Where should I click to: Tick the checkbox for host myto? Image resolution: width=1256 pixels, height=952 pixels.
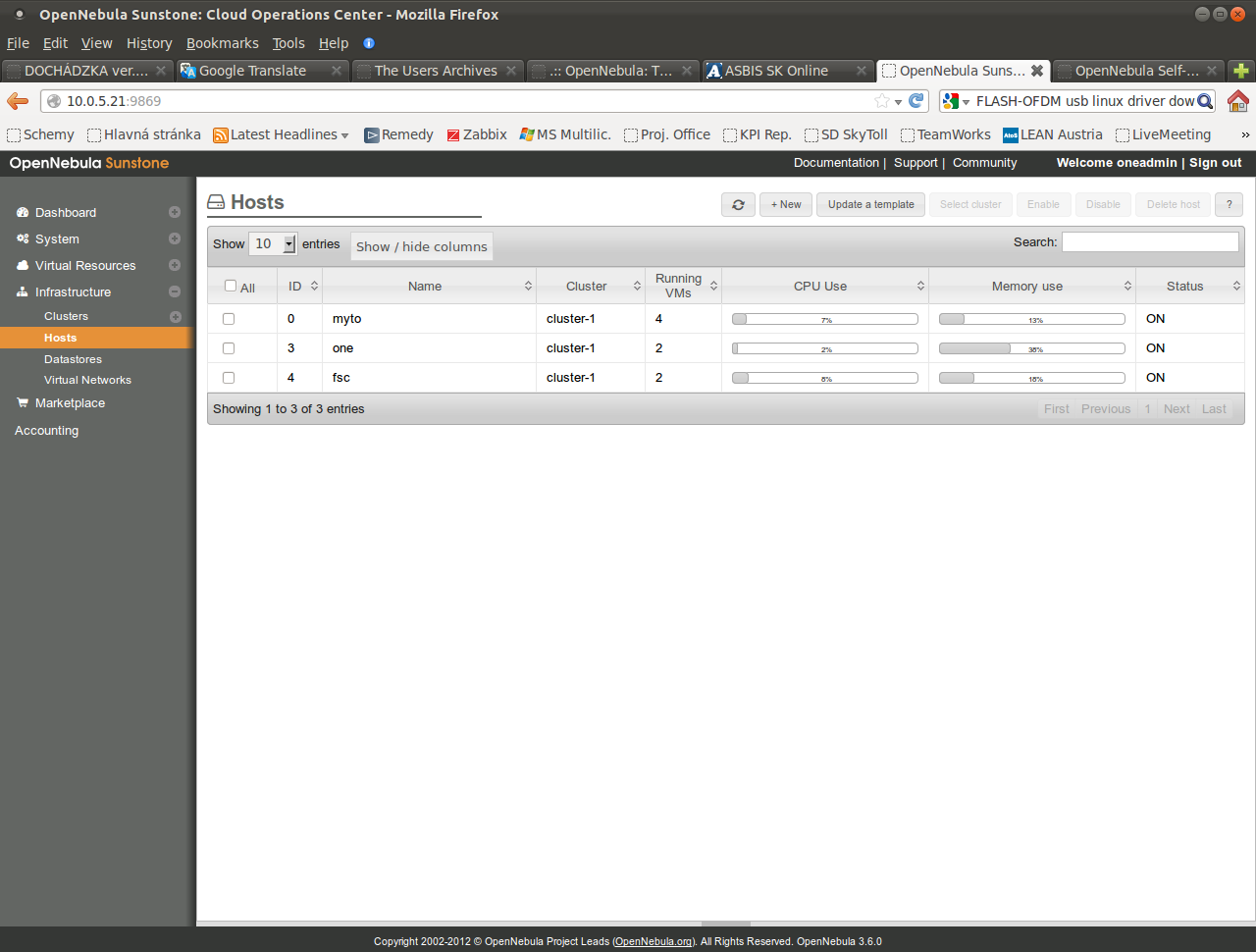(229, 319)
